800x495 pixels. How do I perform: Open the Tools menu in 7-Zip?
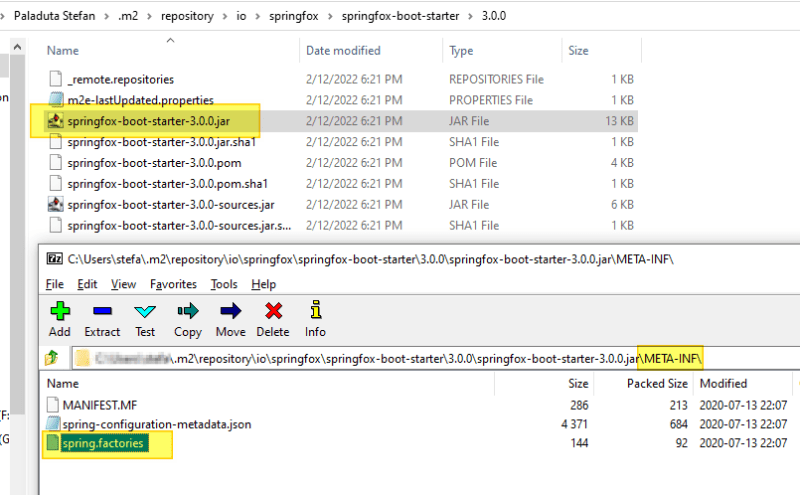pos(224,284)
